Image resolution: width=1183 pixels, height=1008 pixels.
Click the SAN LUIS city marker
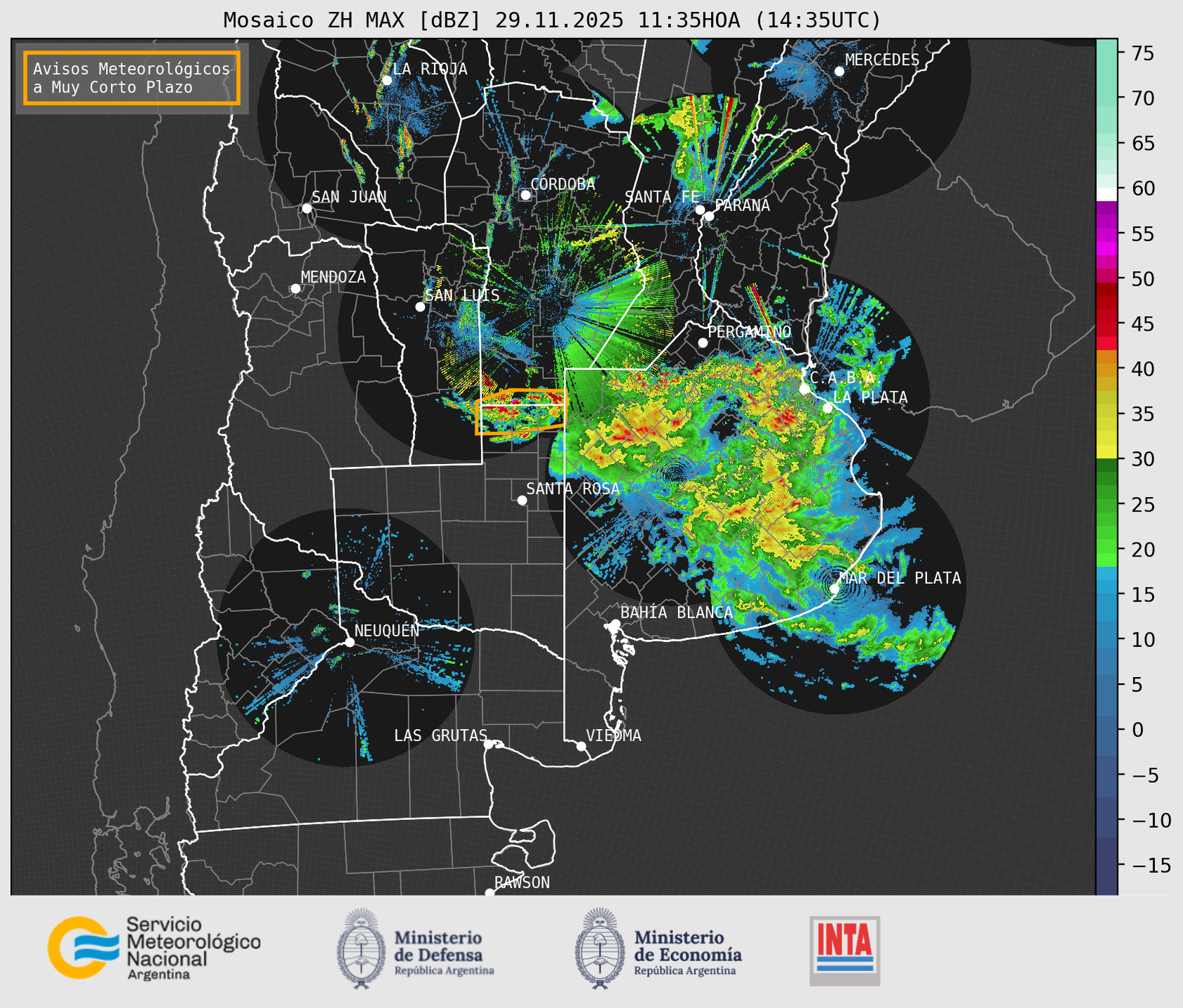420,307
